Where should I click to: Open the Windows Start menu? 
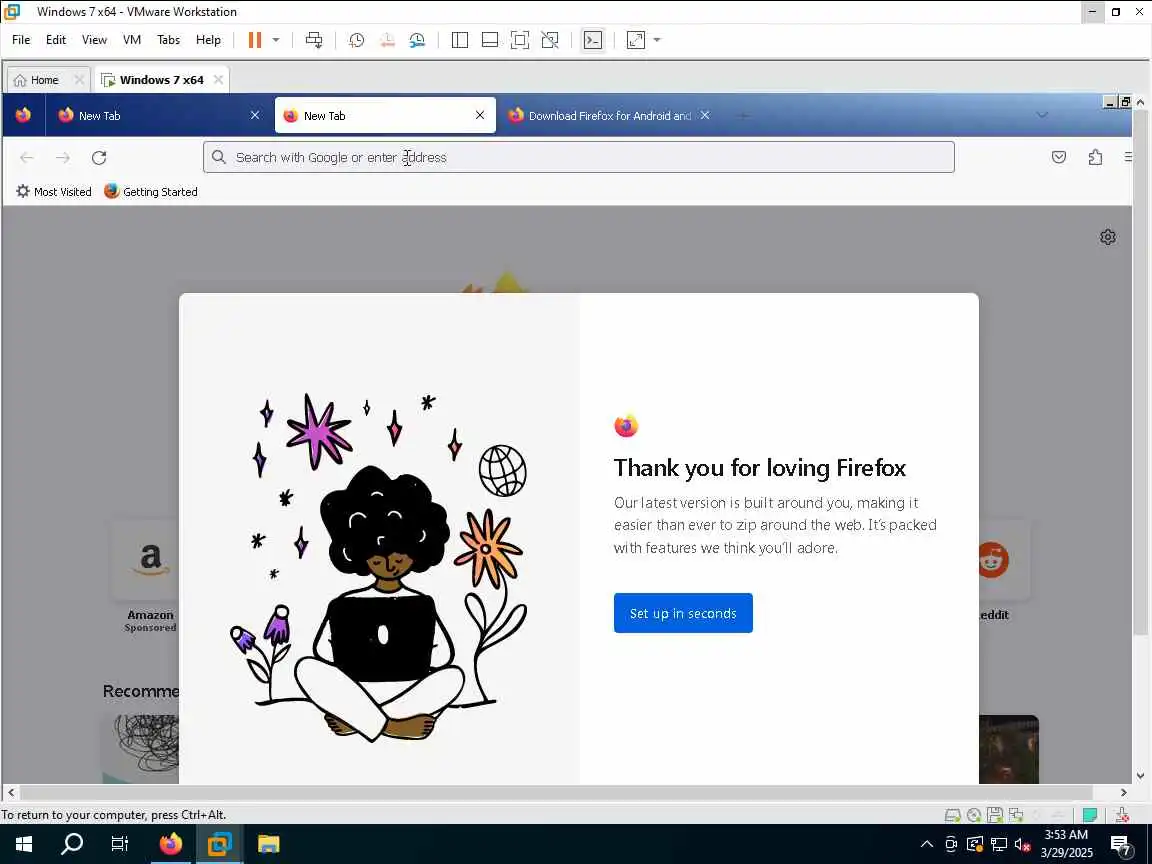click(x=24, y=843)
